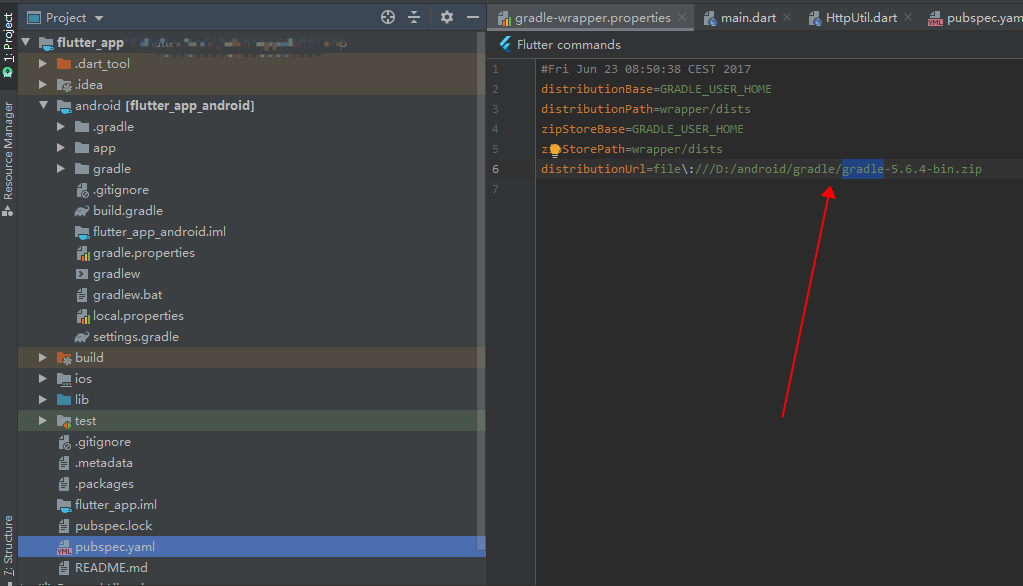
Task: Select local.properties file
Action: [x=138, y=316]
